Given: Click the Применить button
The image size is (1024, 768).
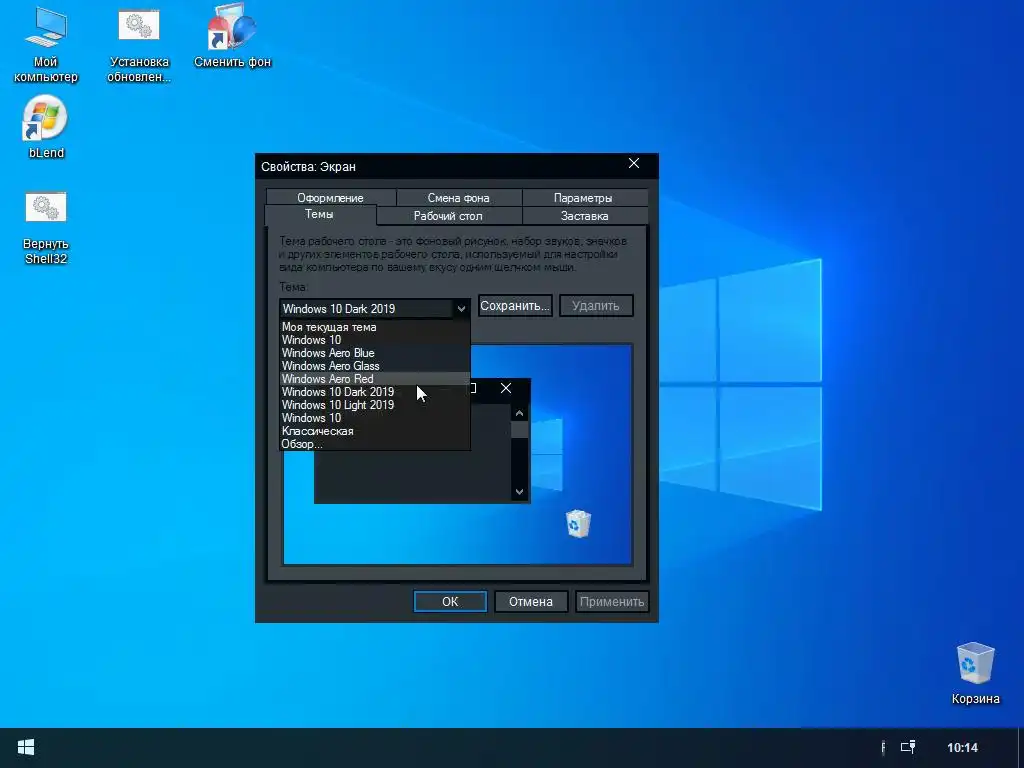Looking at the screenshot, I should [612, 601].
